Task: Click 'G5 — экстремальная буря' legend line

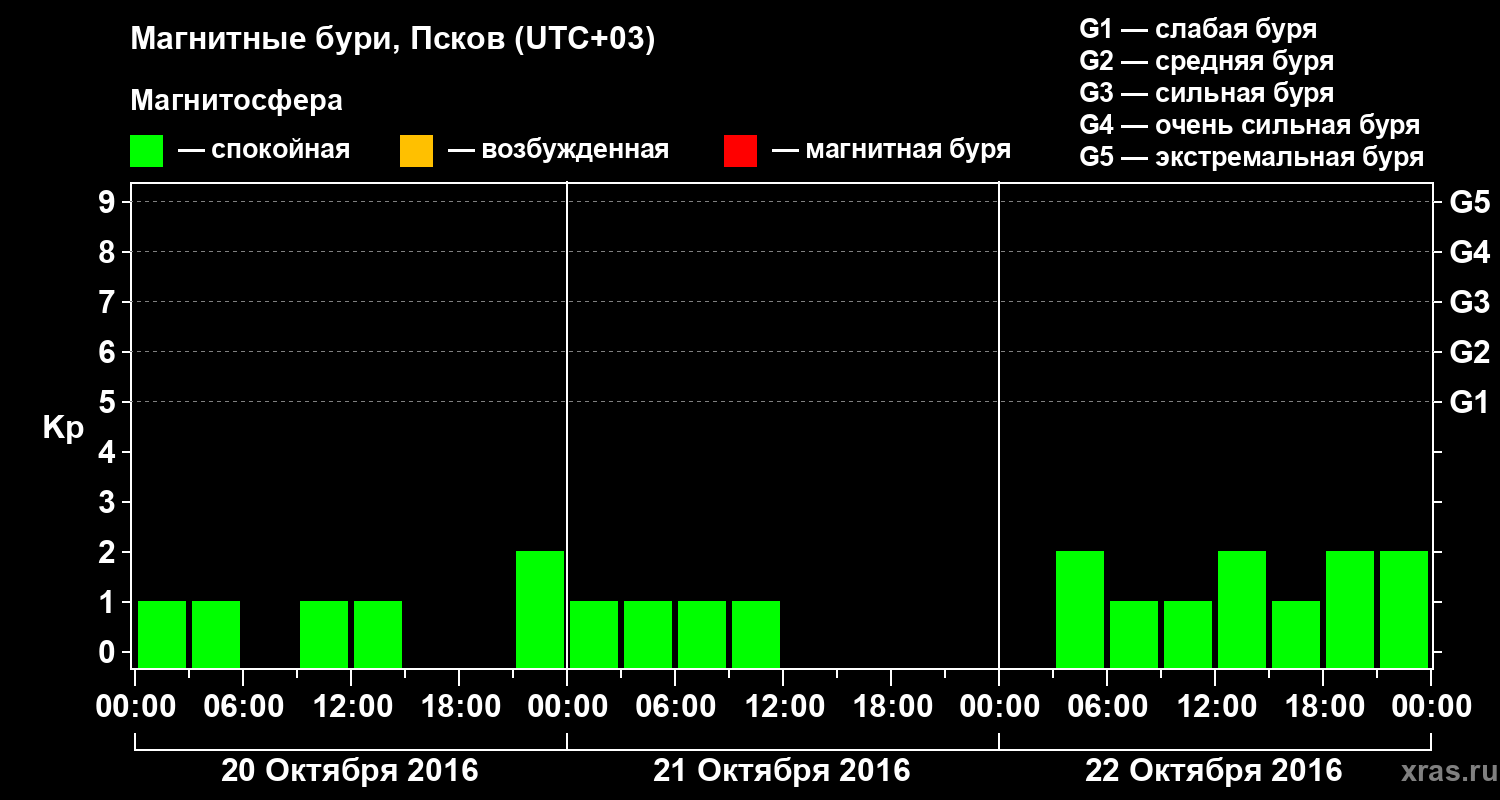Action: coord(1252,157)
